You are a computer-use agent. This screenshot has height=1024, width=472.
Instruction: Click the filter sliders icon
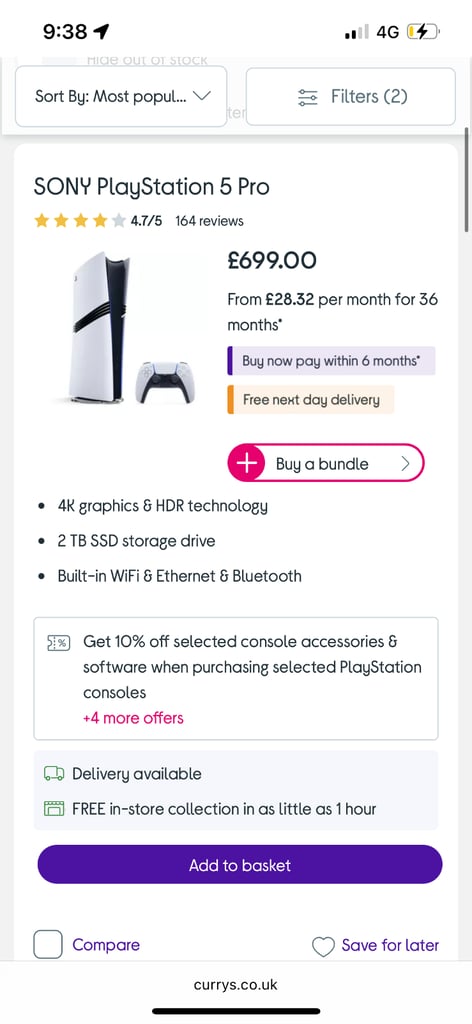click(x=307, y=97)
